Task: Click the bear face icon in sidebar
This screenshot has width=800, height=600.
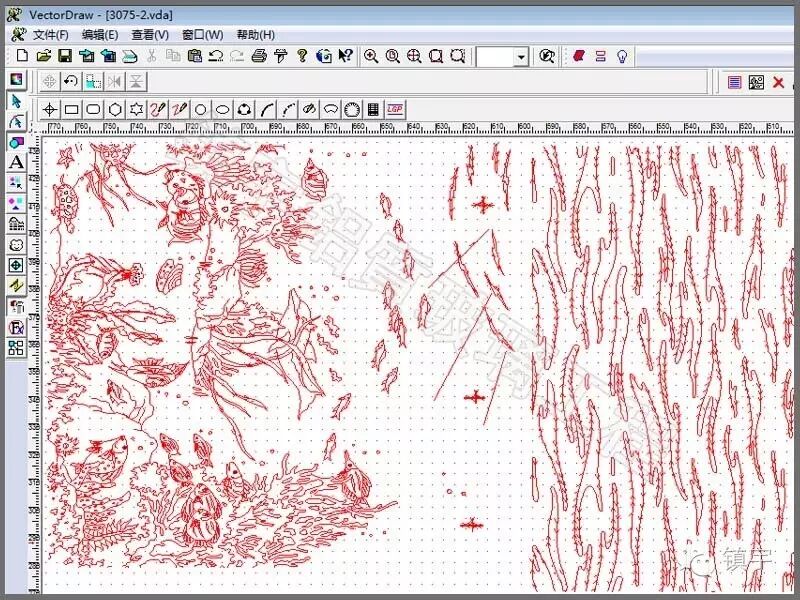Action: coord(16,245)
